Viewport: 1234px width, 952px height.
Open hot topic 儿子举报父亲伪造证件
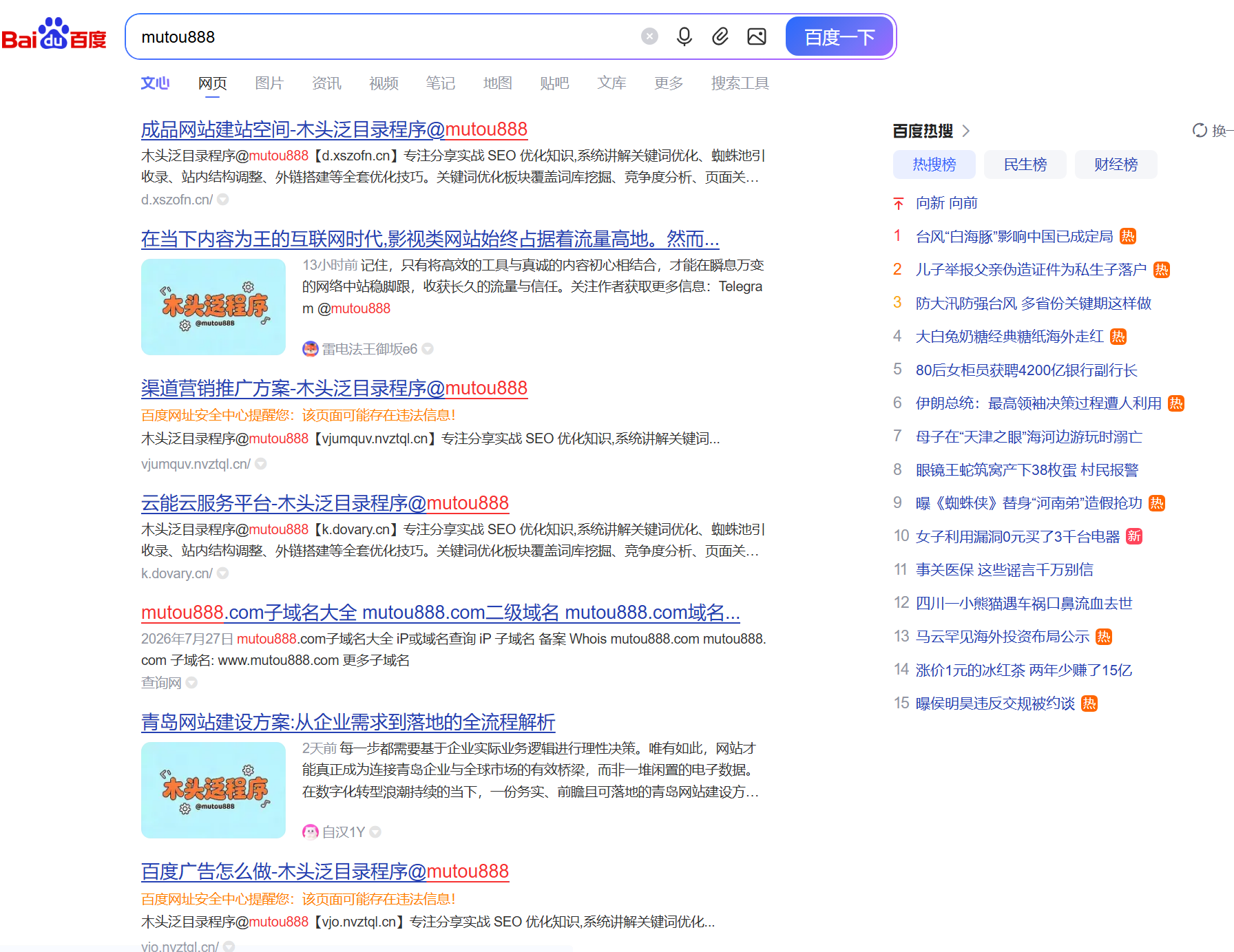[x=1031, y=270]
